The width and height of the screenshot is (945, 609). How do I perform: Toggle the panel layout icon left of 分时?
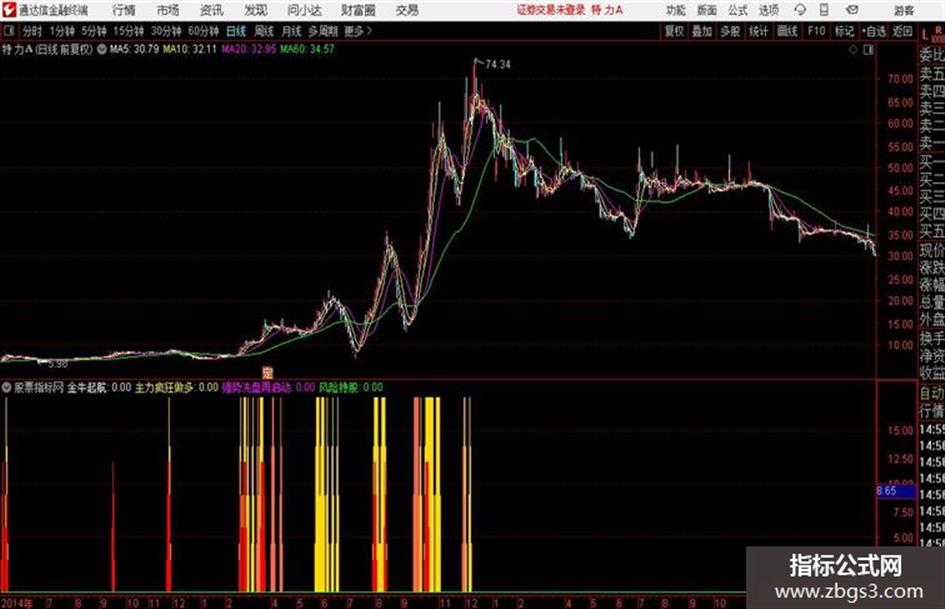click(9, 30)
